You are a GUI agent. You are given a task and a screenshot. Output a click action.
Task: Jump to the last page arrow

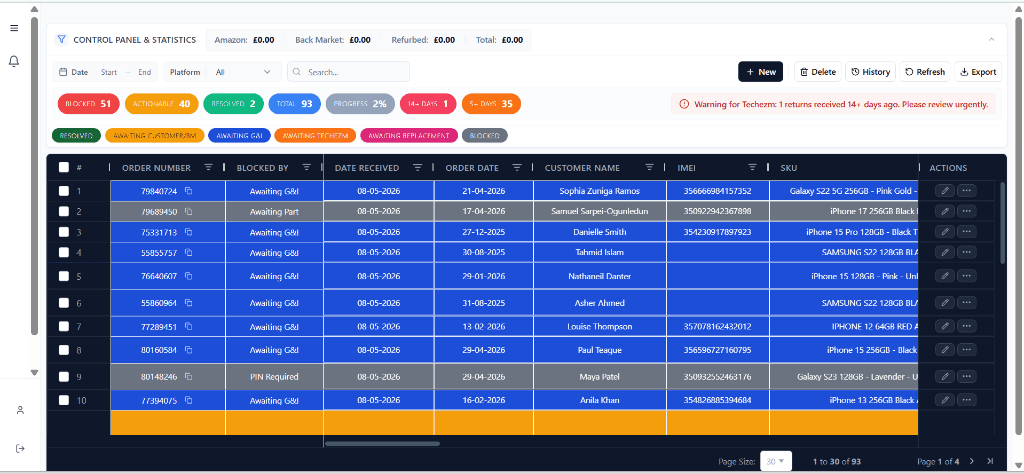coord(990,461)
